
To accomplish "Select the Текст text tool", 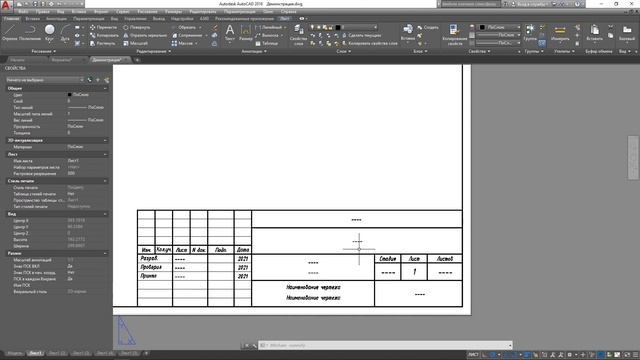I will [x=230, y=33].
